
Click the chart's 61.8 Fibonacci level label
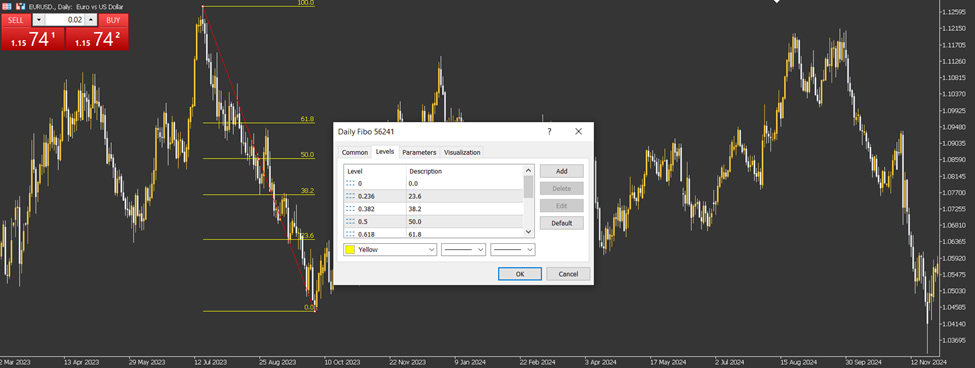click(x=307, y=119)
